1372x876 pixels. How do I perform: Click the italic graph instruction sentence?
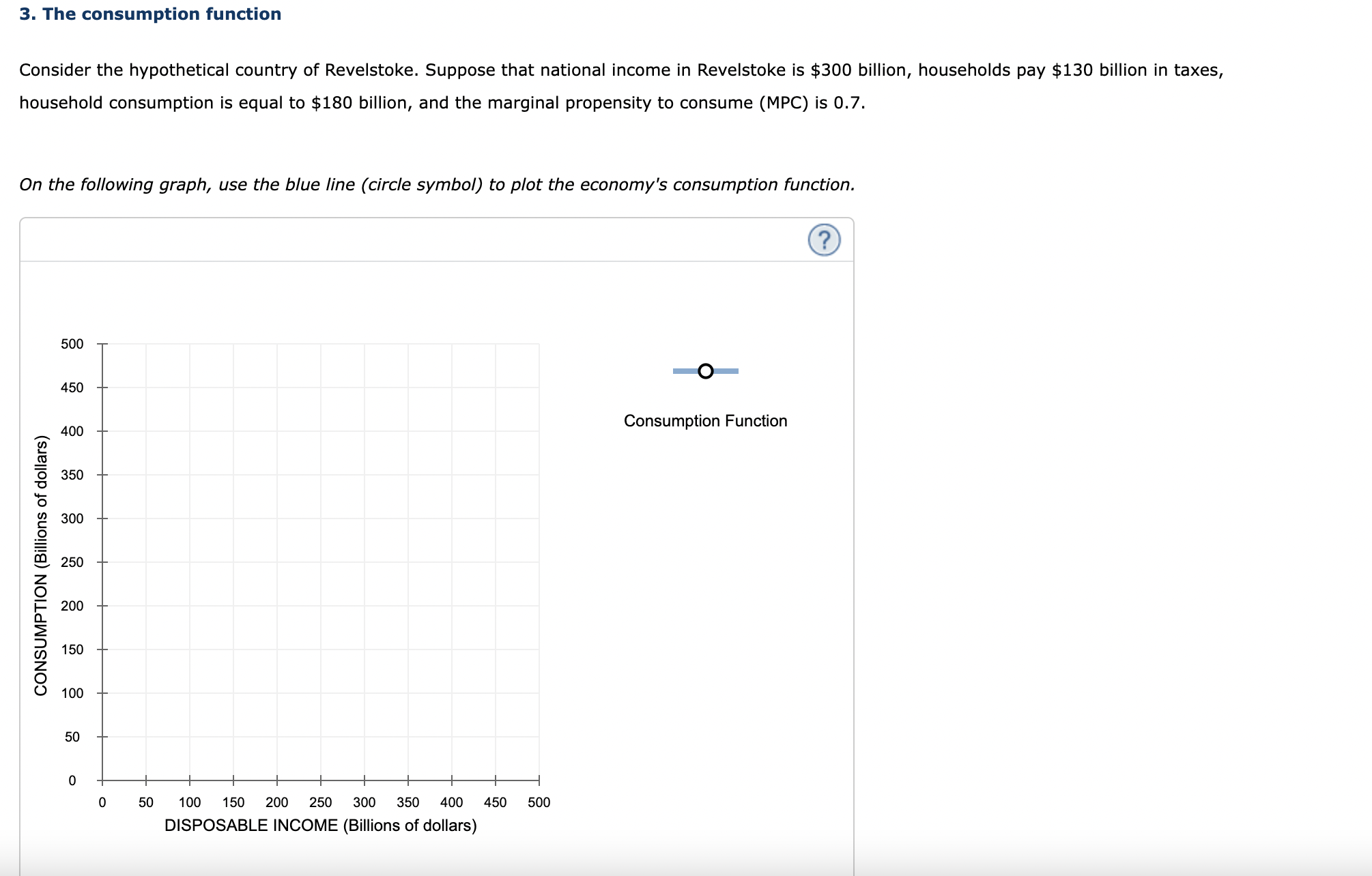pyautogui.click(x=437, y=185)
